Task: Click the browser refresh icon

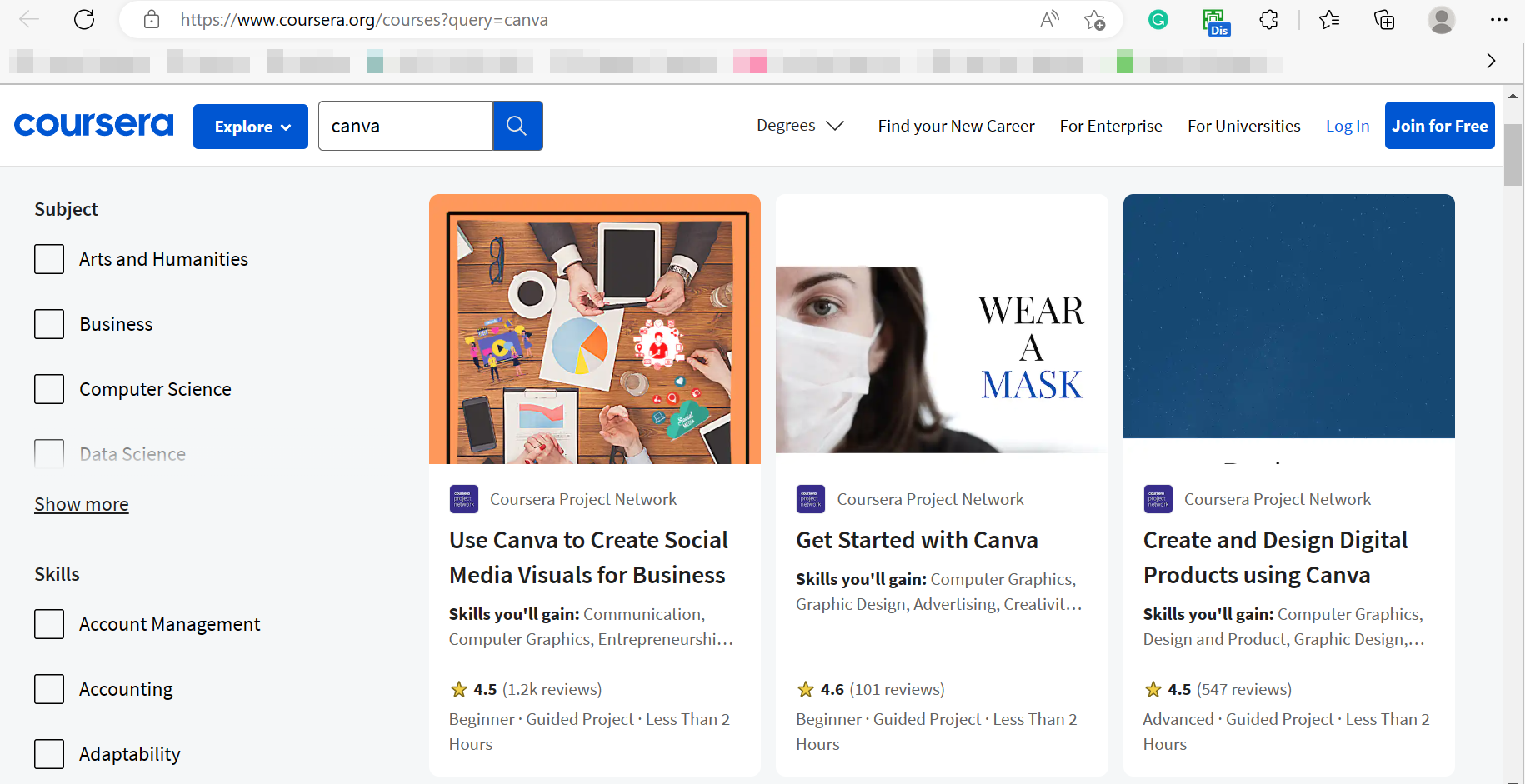Action: pyautogui.click(x=84, y=20)
